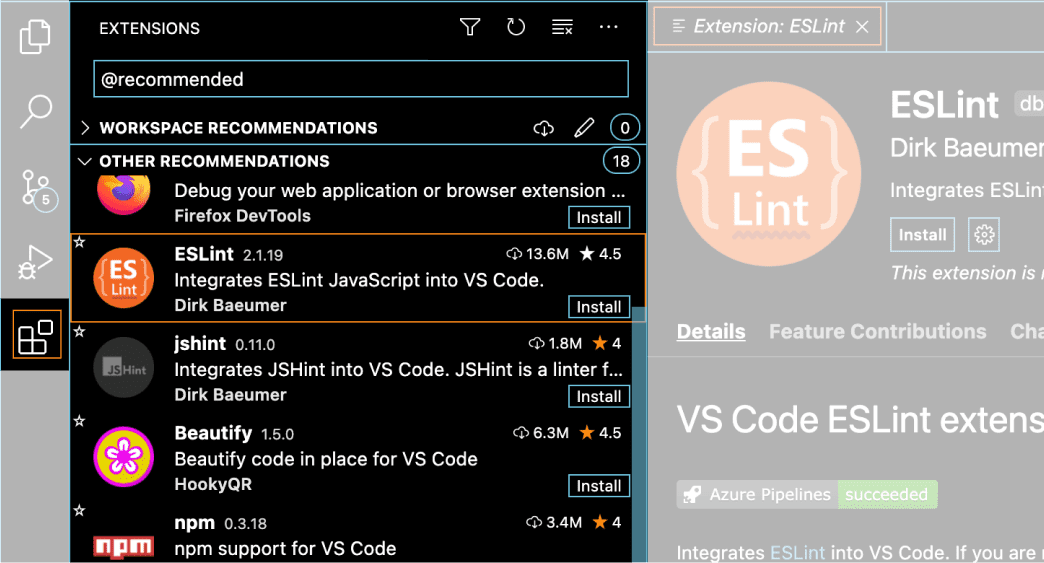Click 'Beautify code in place for VS Code'
The width and height of the screenshot is (1044, 563).
(326, 459)
